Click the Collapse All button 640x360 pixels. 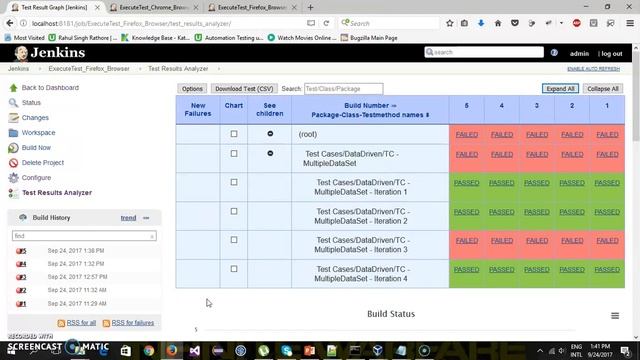click(603, 89)
